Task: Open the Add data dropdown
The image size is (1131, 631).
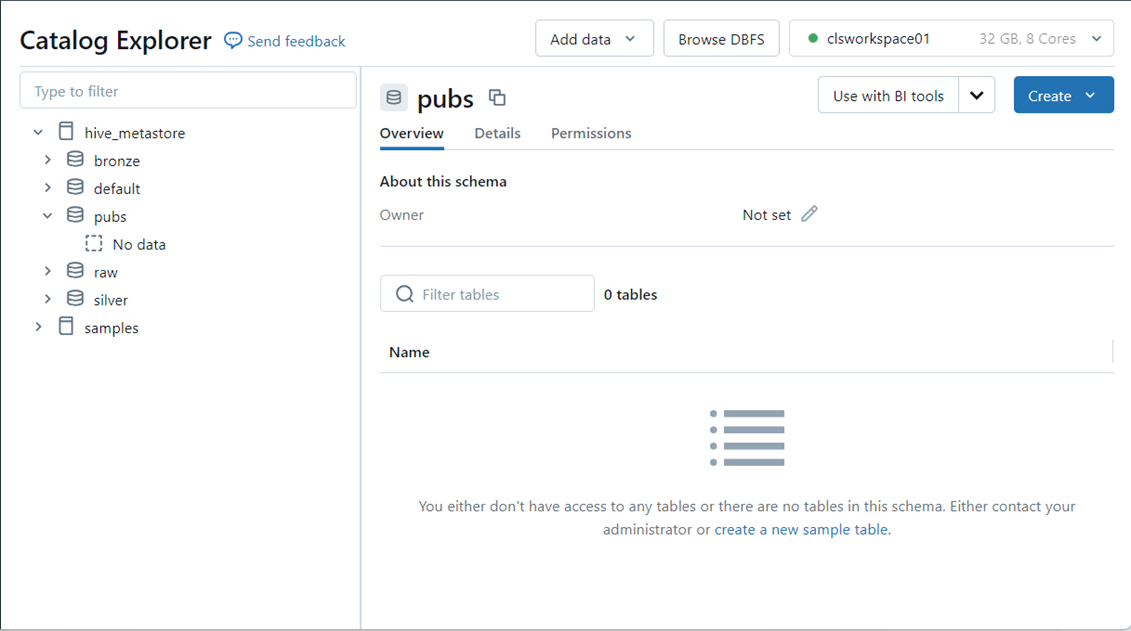Action: tap(594, 39)
